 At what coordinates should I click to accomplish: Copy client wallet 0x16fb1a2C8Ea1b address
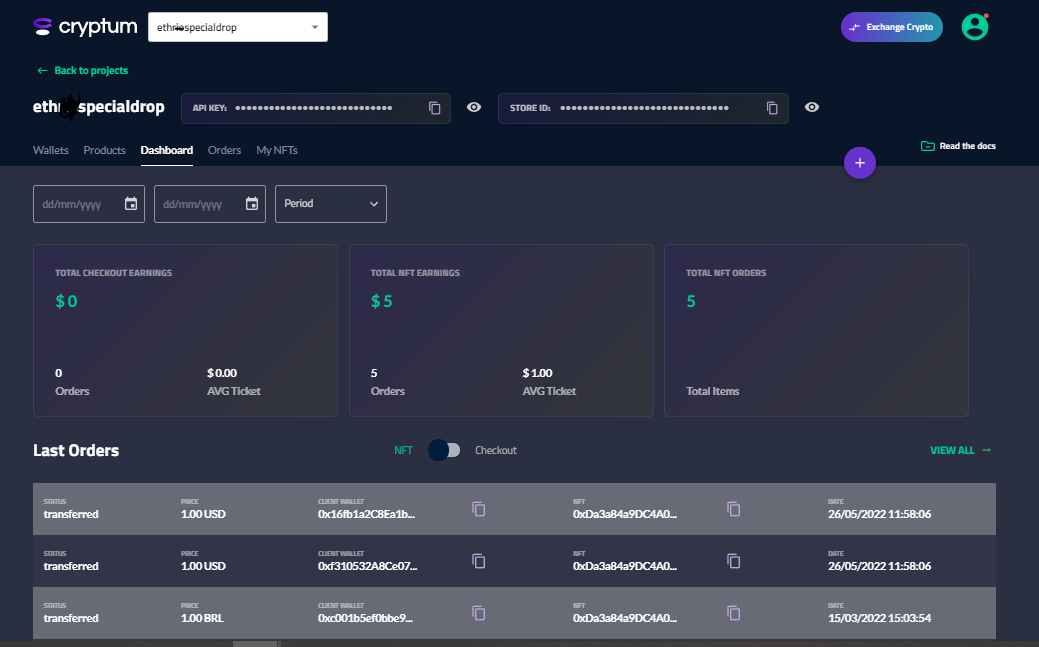(479, 508)
